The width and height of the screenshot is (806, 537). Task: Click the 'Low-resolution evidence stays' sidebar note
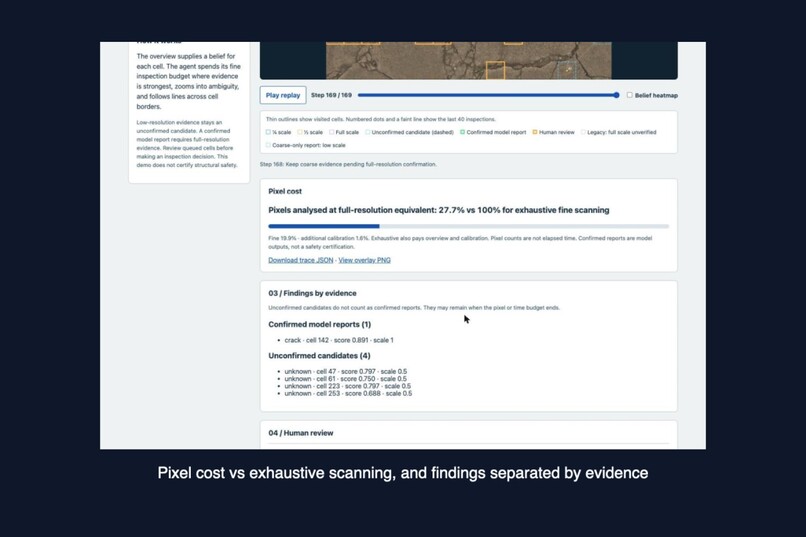[x=187, y=144]
